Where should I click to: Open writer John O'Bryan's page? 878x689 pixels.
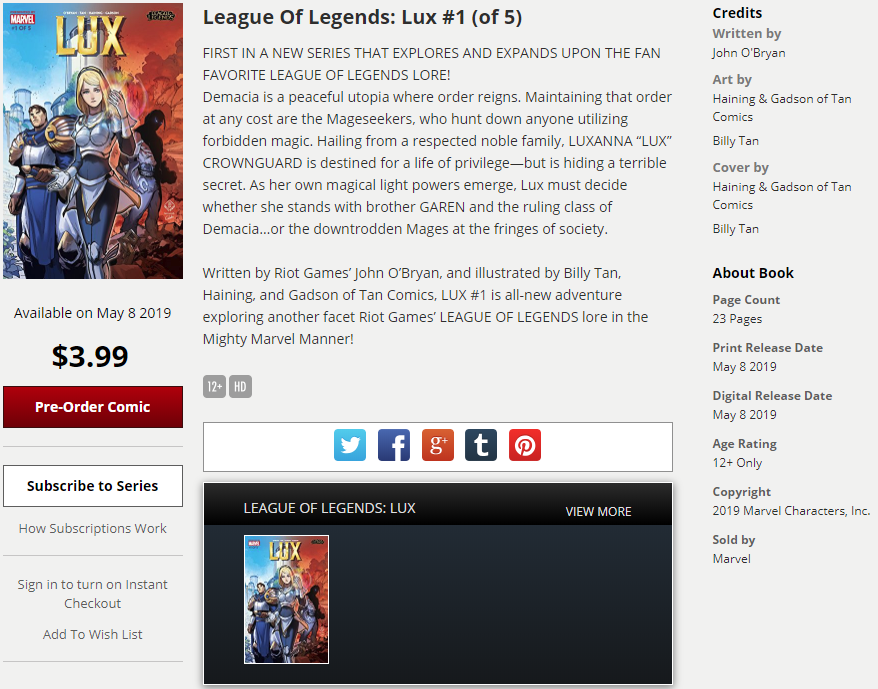tap(749, 53)
